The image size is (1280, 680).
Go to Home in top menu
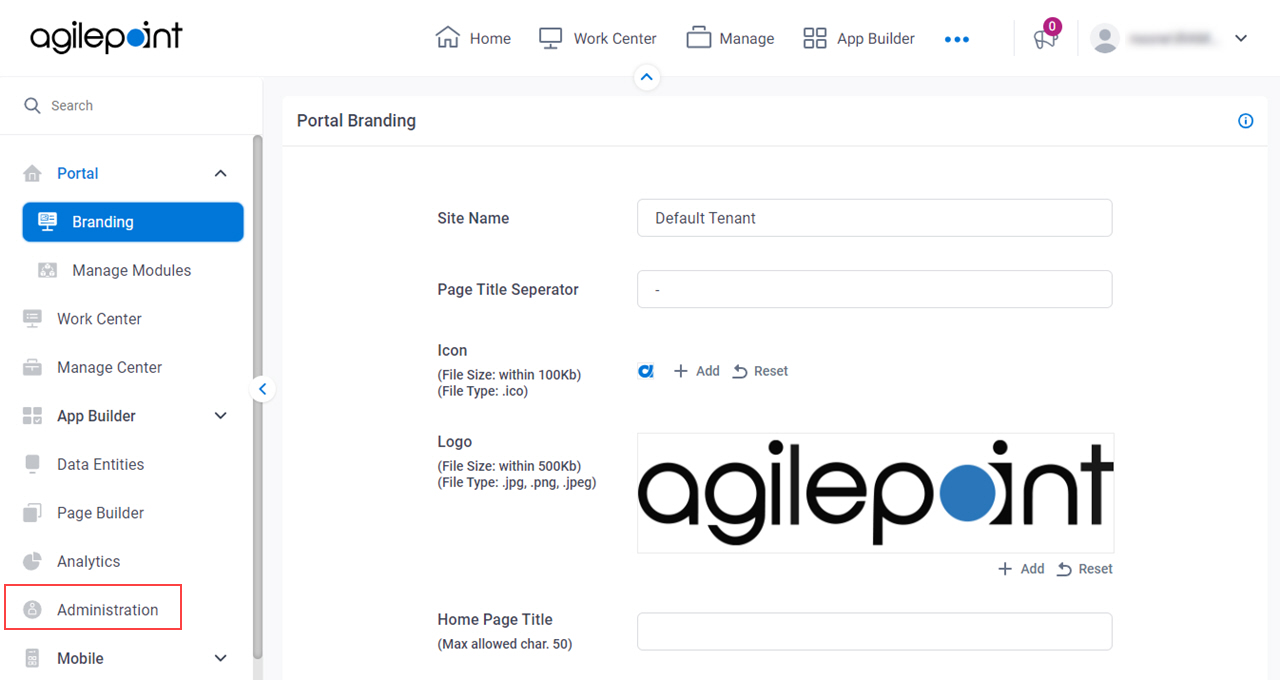tap(490, 39)
